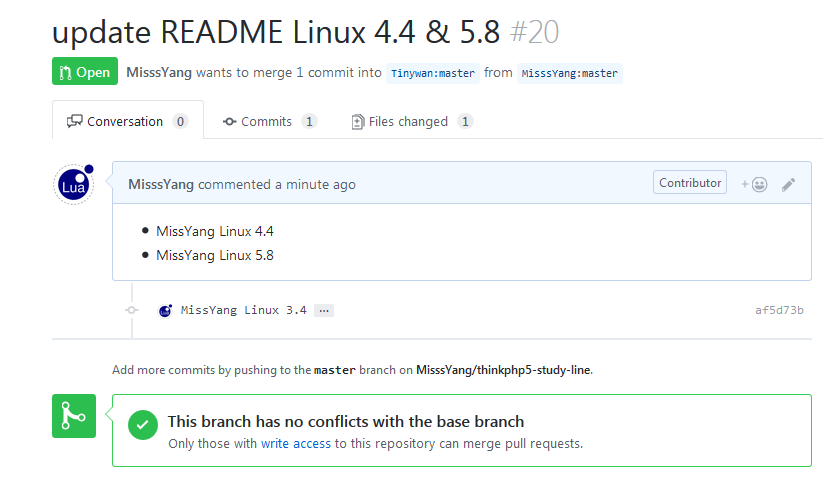Click the add reaction smiley icon
This screenshot has height=477, width=823.
(754, 184)
